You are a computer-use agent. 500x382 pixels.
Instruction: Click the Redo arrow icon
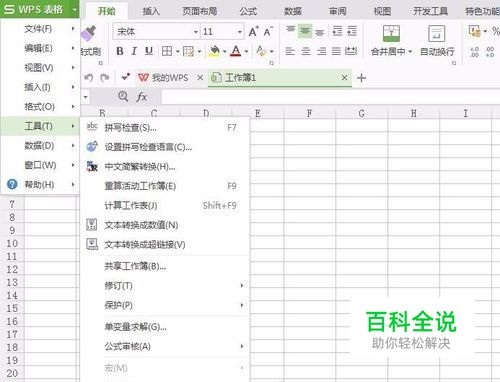coord(105,78)
